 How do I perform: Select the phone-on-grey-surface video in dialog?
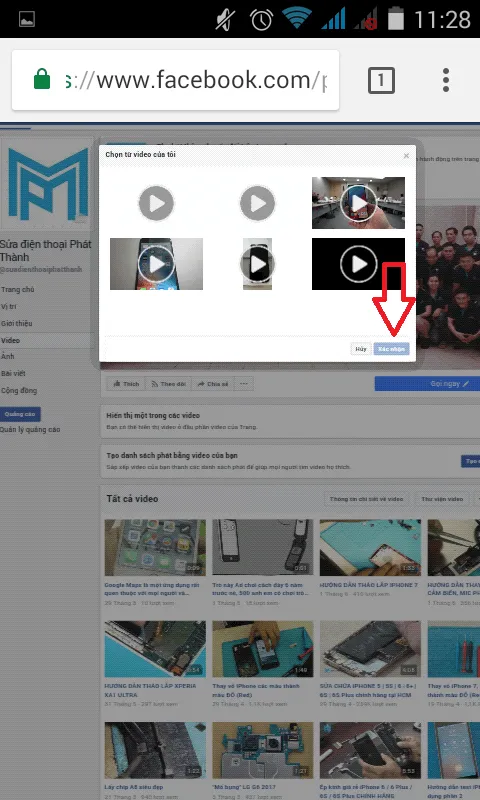point(156,264)
